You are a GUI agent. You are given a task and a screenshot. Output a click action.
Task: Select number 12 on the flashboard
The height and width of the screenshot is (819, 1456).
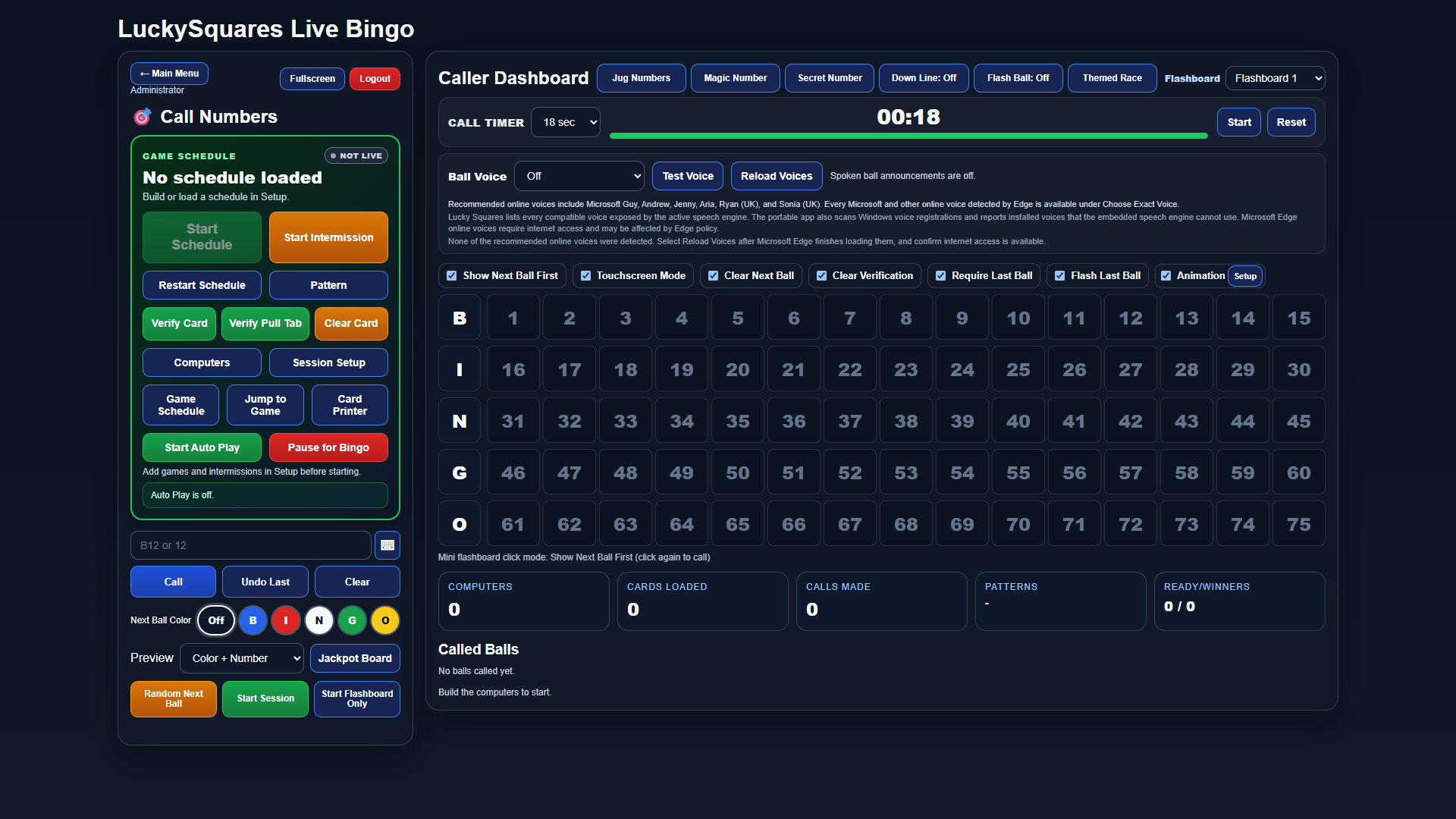click(1130, 318)
